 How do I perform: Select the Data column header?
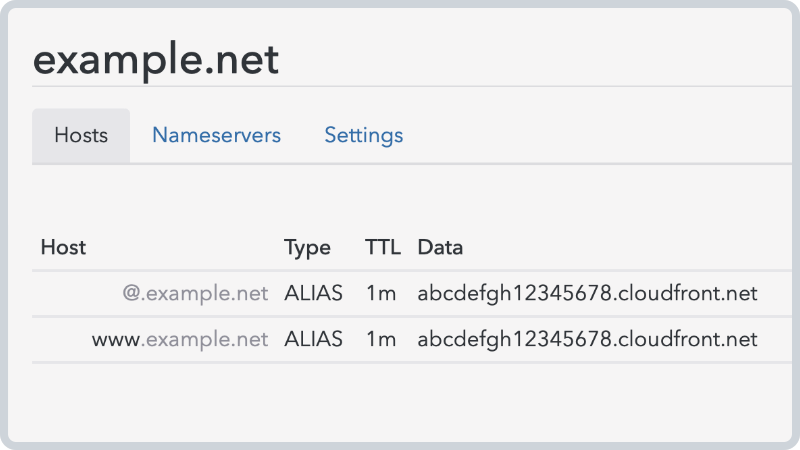coord(440,247)
